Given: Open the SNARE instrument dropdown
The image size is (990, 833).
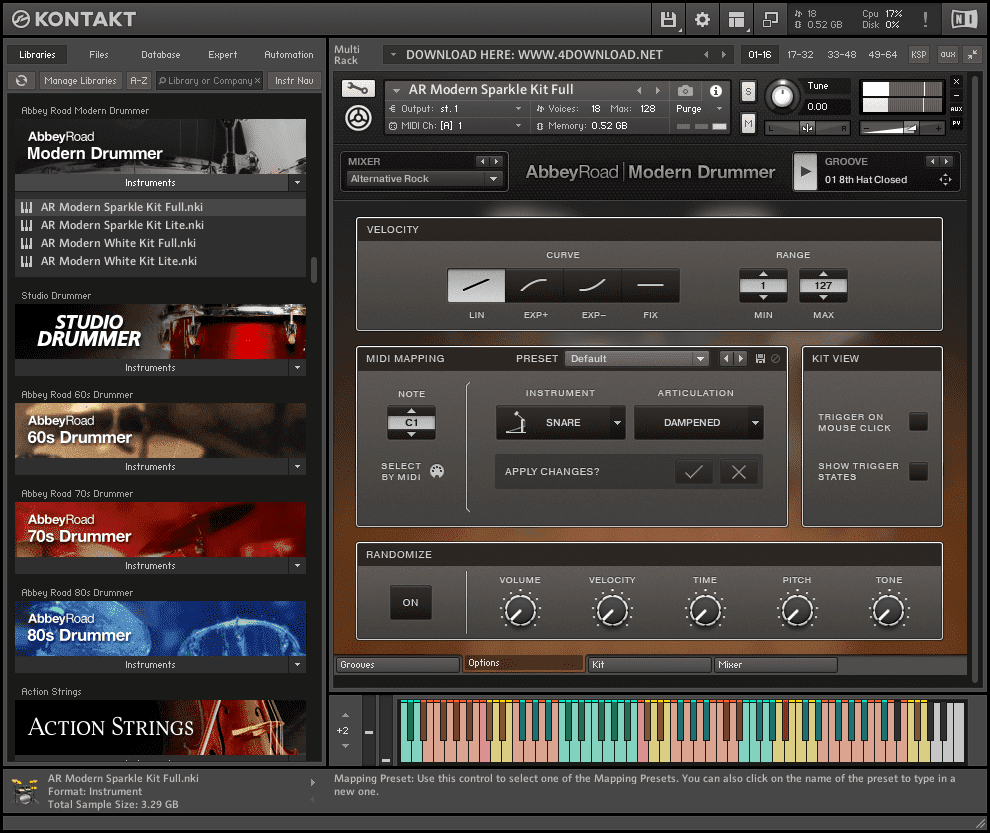Looking at the screenshot, I should click(561, 422).
